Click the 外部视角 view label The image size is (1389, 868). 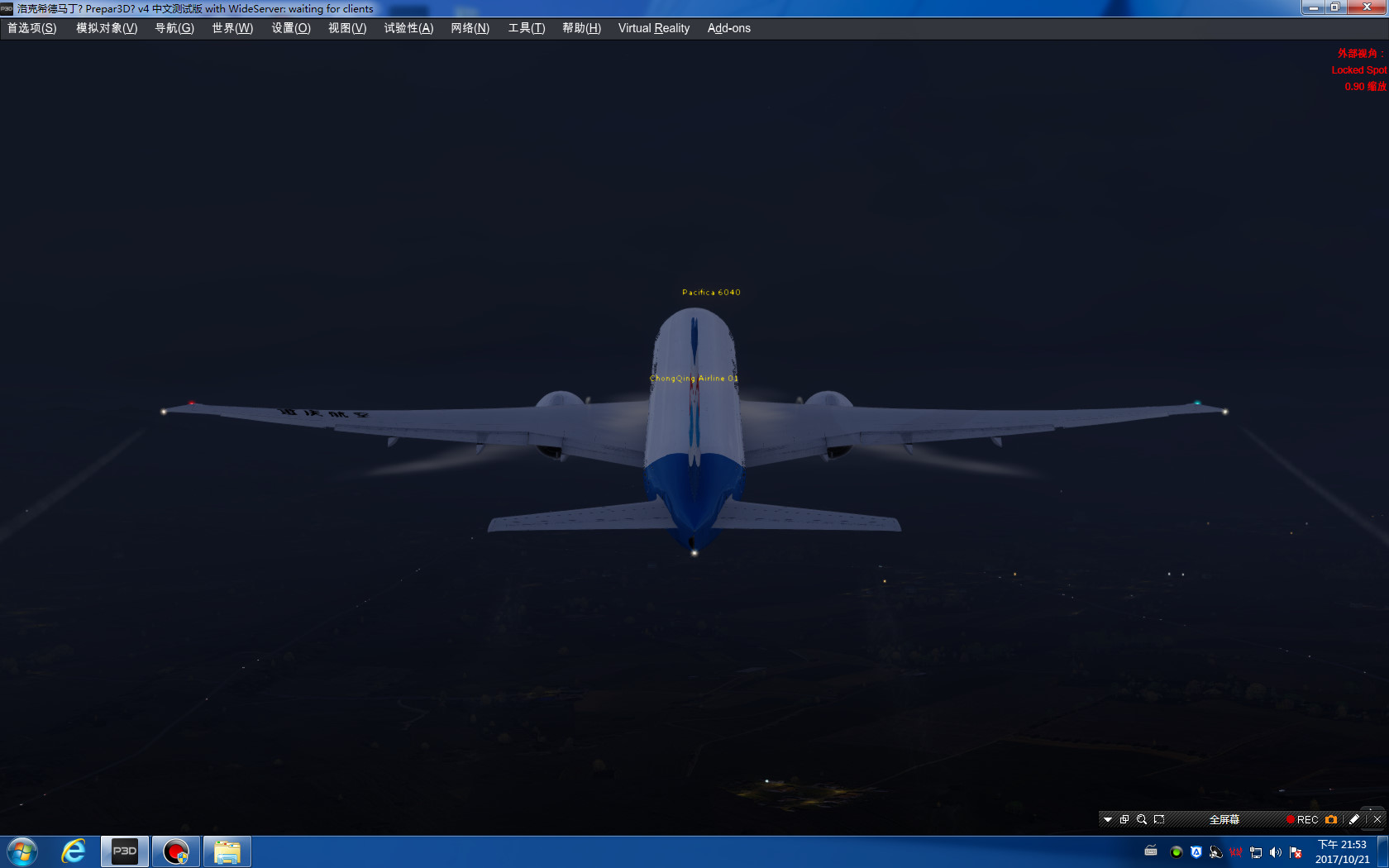(1362, 53)
